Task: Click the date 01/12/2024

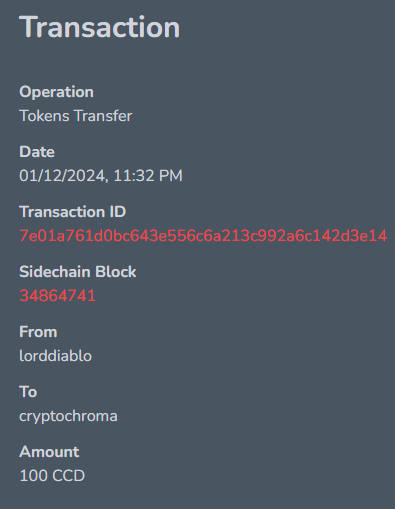Action: point(62,176)
